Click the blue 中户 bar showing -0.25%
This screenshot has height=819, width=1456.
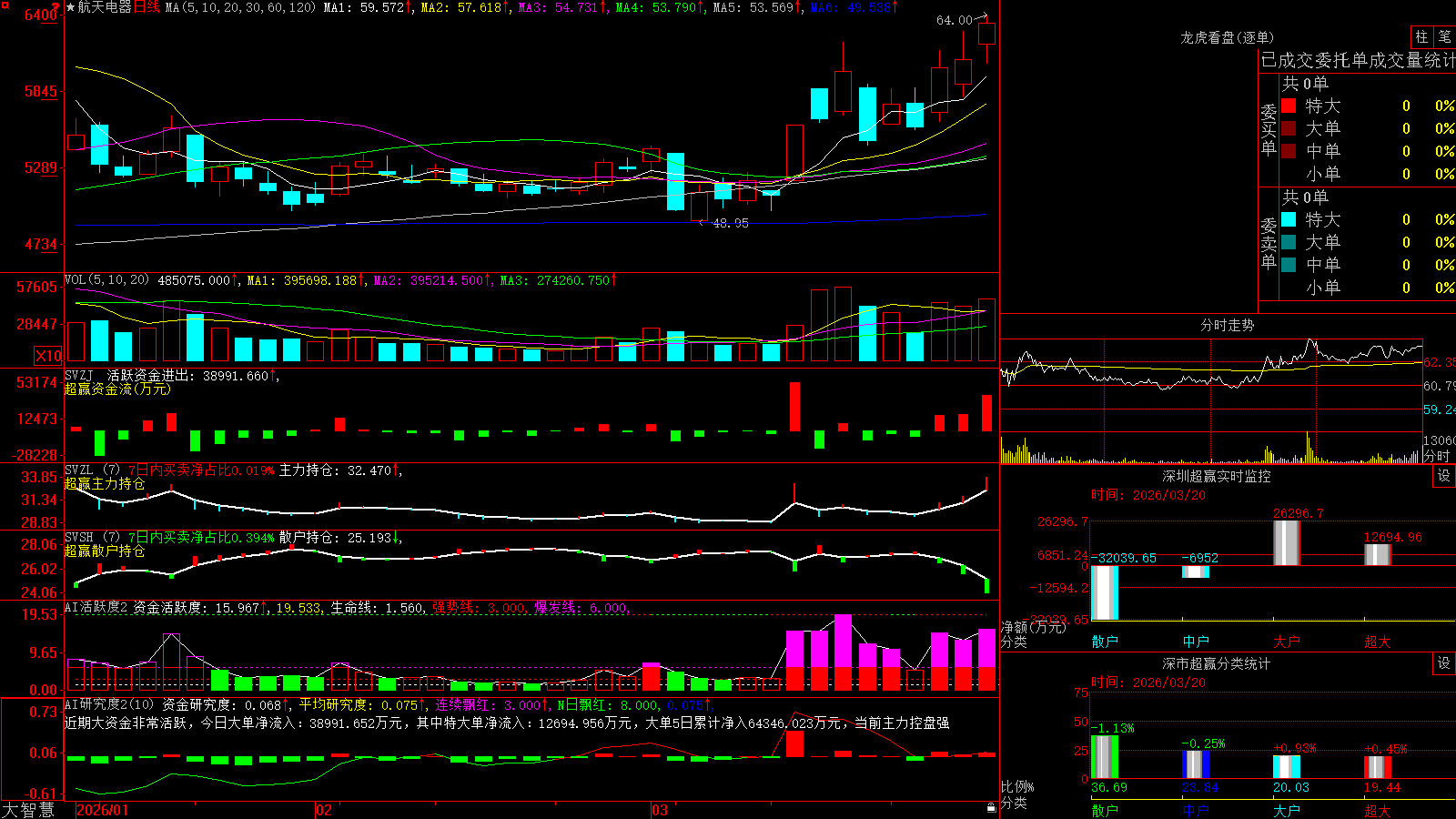pyautogui.click(x=1195, y=764)
